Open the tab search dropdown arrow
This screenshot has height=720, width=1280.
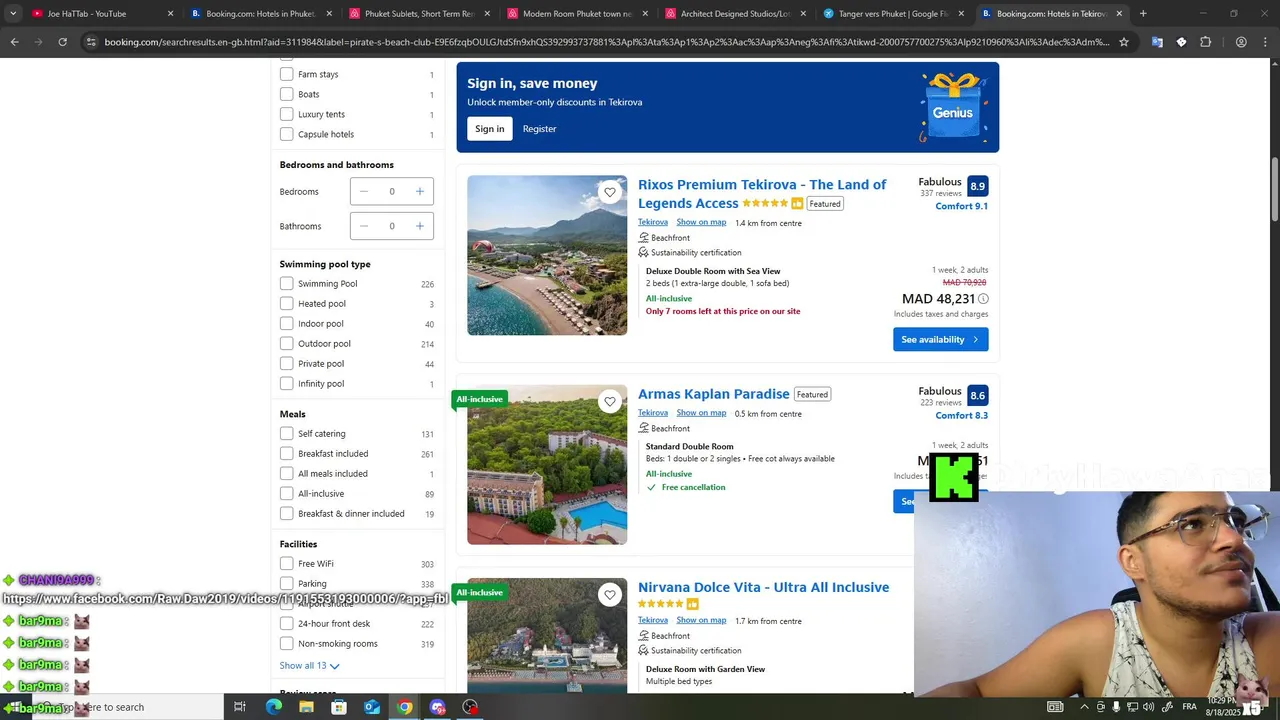click(13, 14)
